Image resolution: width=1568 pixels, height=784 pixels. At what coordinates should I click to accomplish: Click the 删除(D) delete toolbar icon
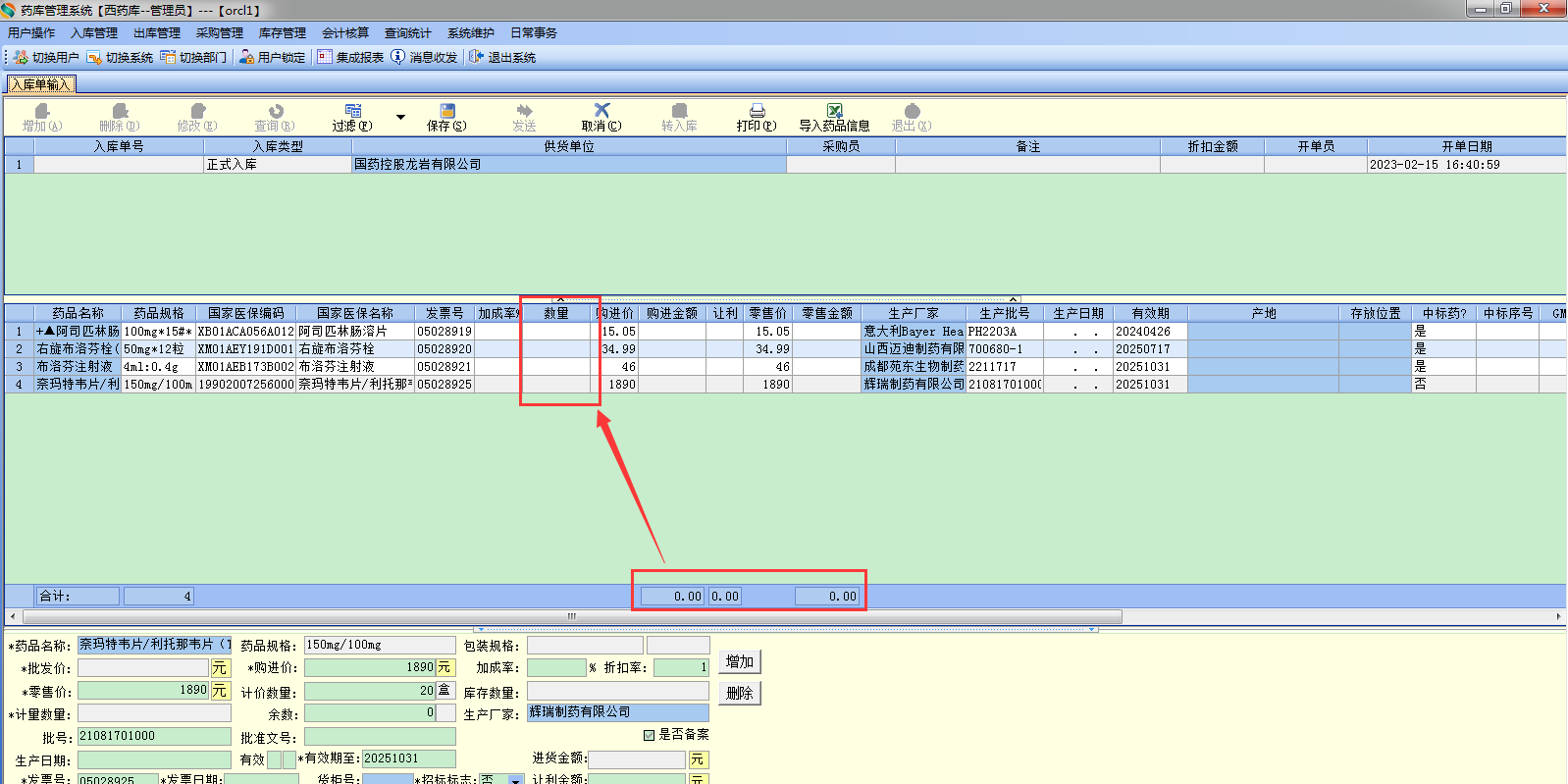[120, 111]
